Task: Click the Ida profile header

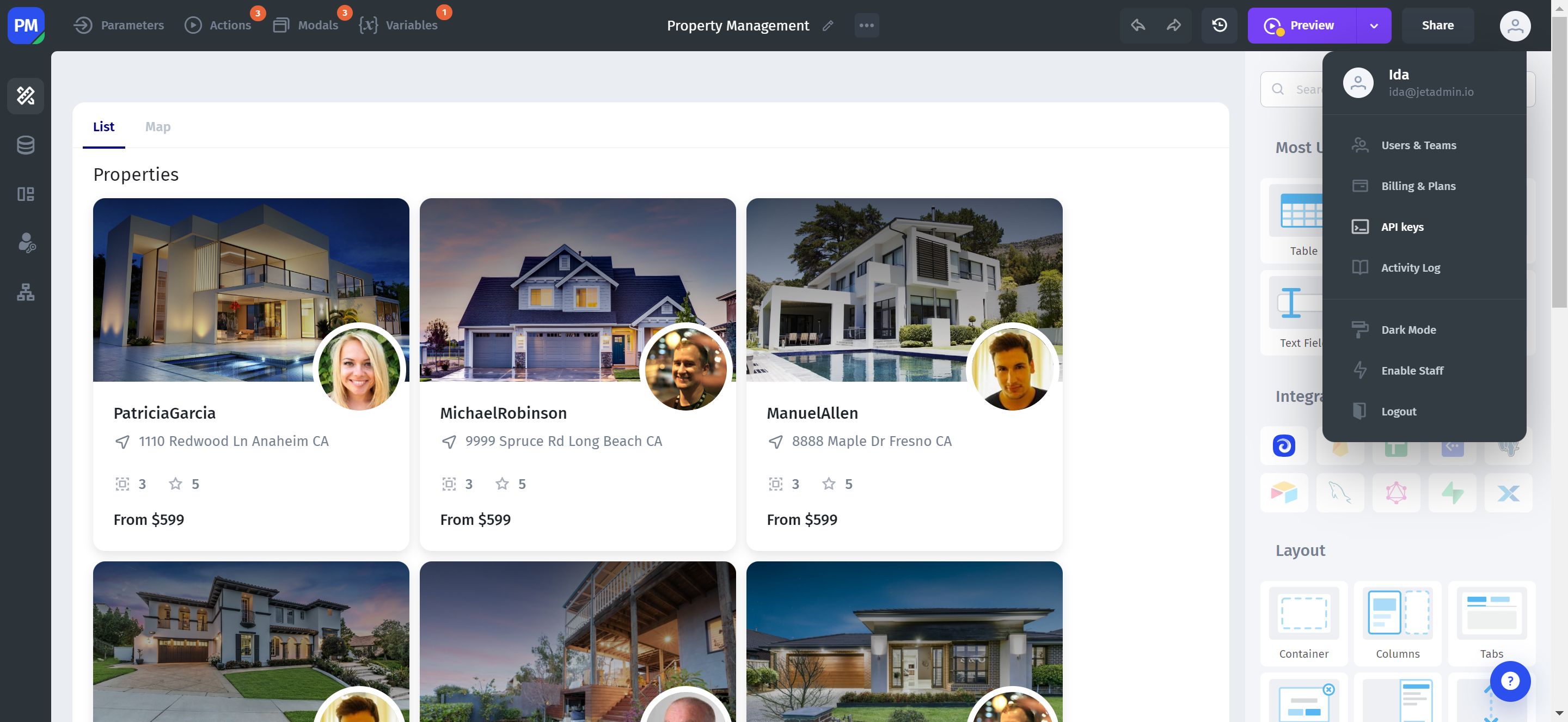Action: pyautogui.click(x=1423, y=83)
